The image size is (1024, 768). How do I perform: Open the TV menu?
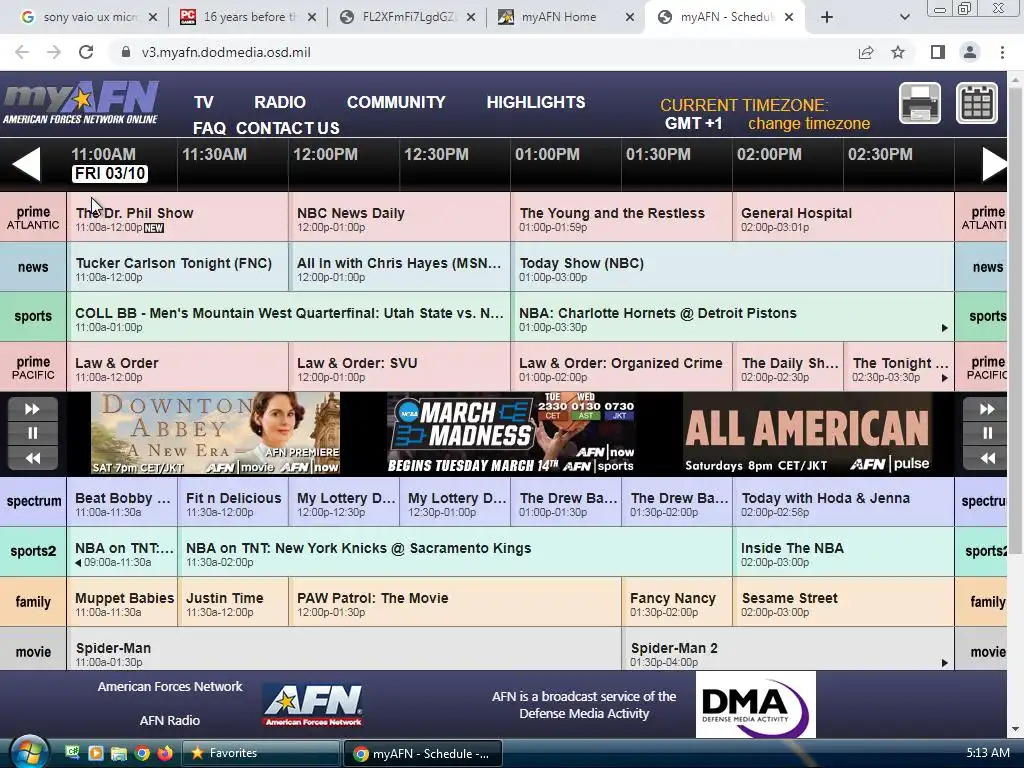tap(204, 103)
